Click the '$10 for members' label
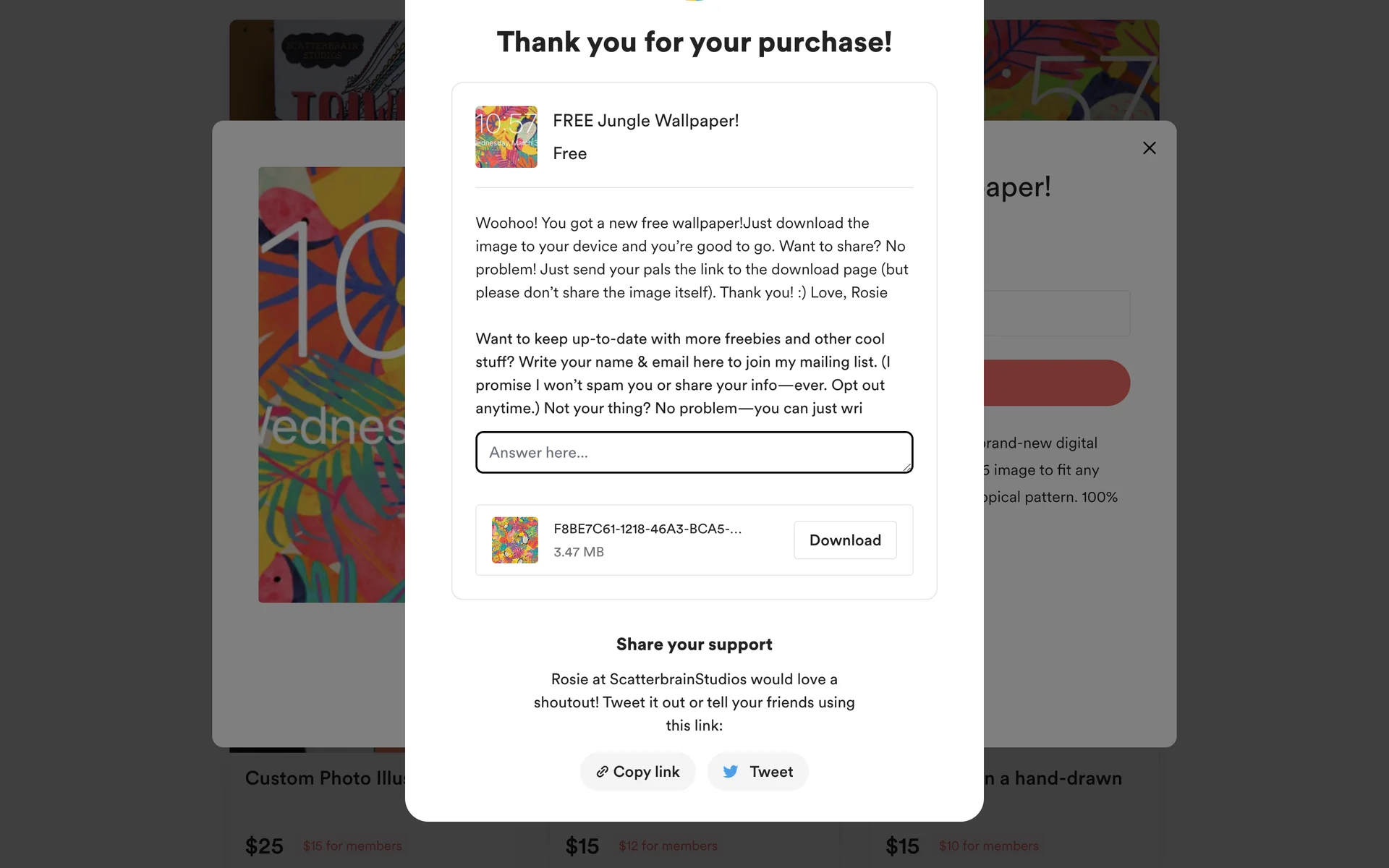Screen dimensions: 1389x868 (x=988, y=846)
